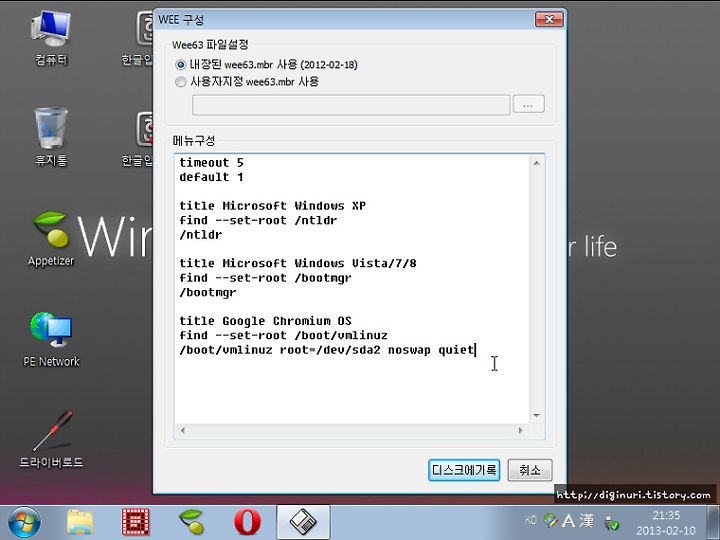Screen dimensions: 720x540
Task: Launch the Opera browser taskbar icon
Action: [247, 523]
